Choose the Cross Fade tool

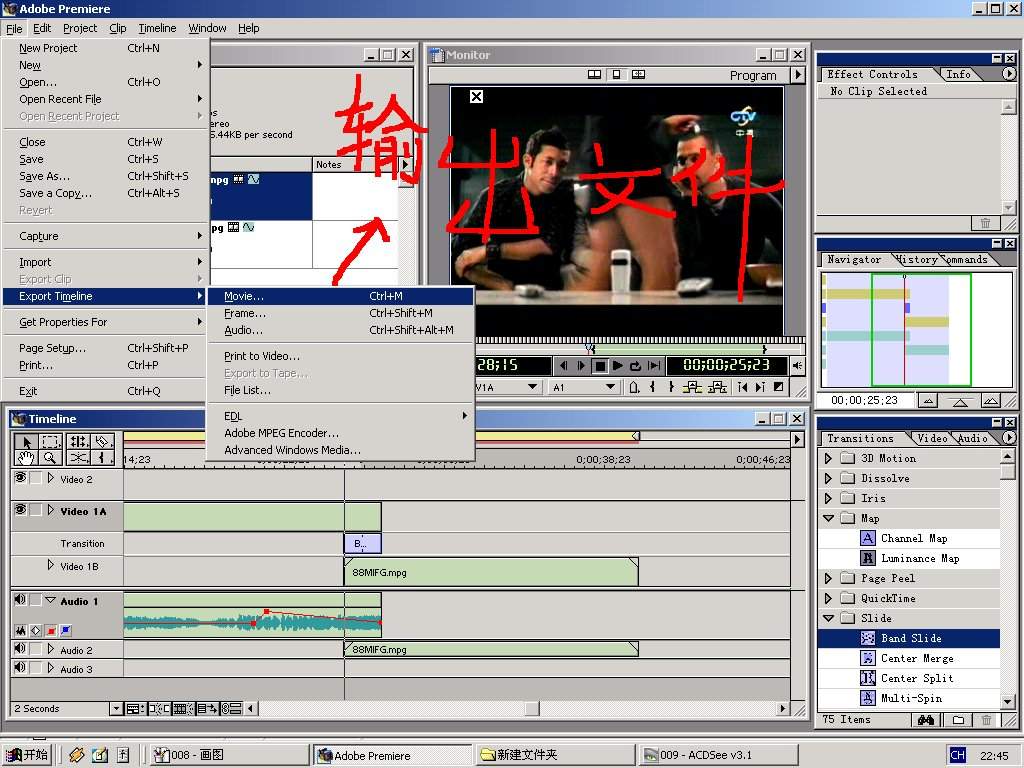79,458
